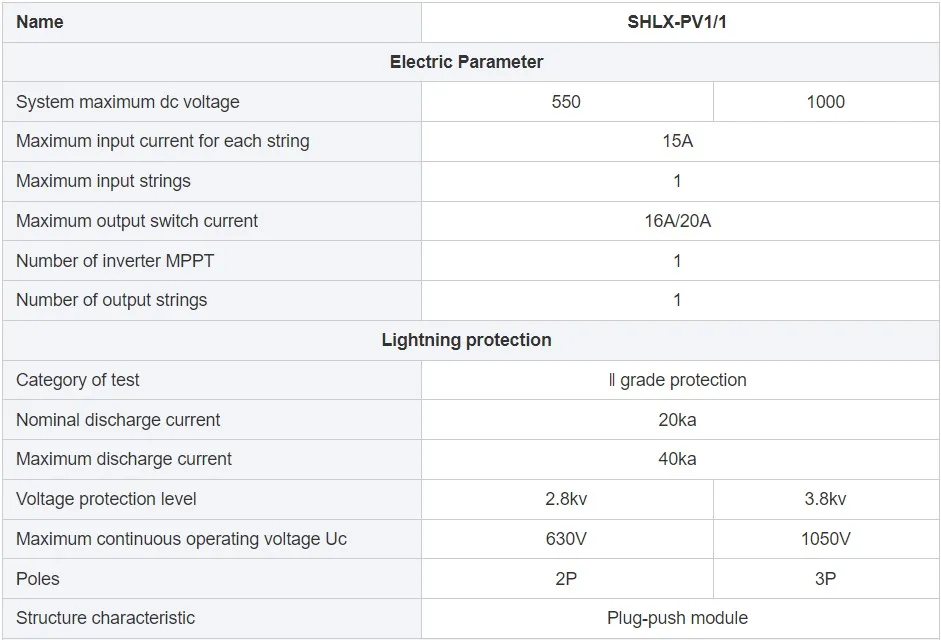Click the SHLX-PV1/1 model name cell

(x=677, y=22)
